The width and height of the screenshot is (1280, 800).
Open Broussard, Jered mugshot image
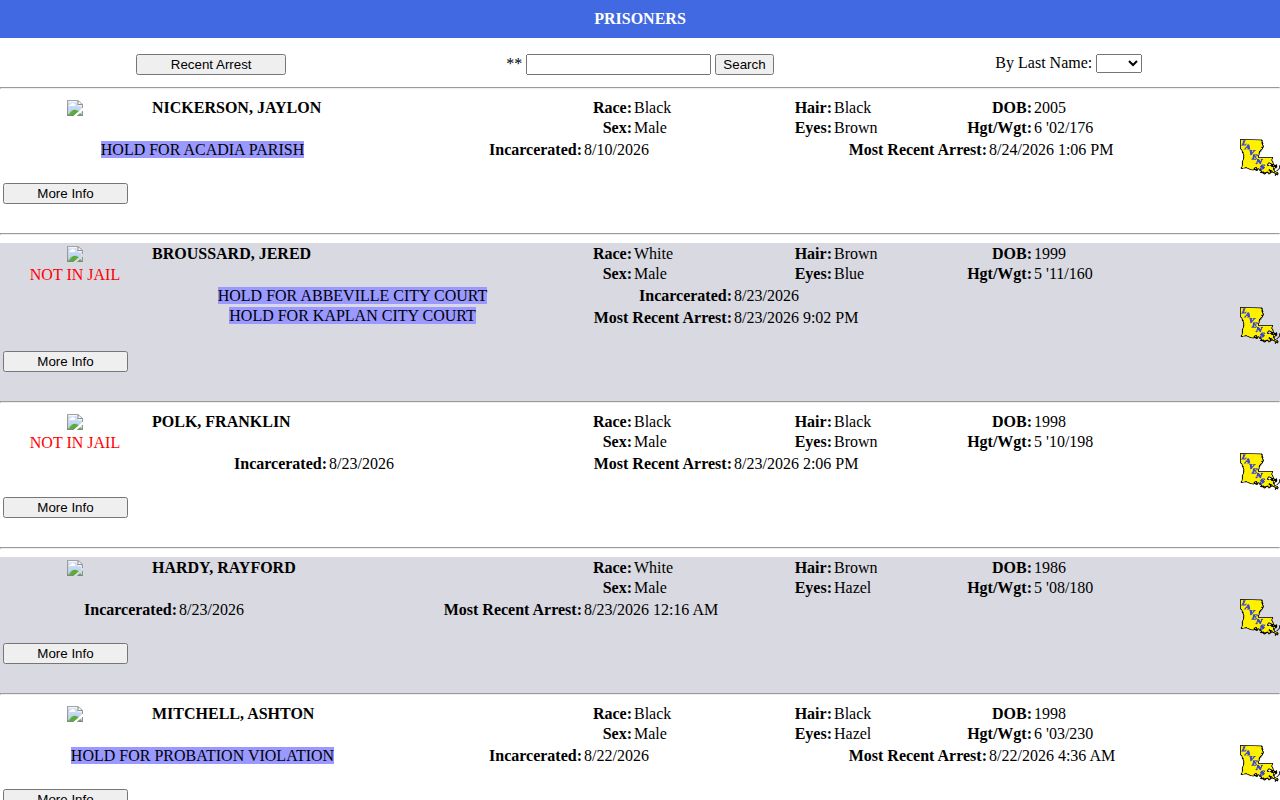click(x=75, y=254)
